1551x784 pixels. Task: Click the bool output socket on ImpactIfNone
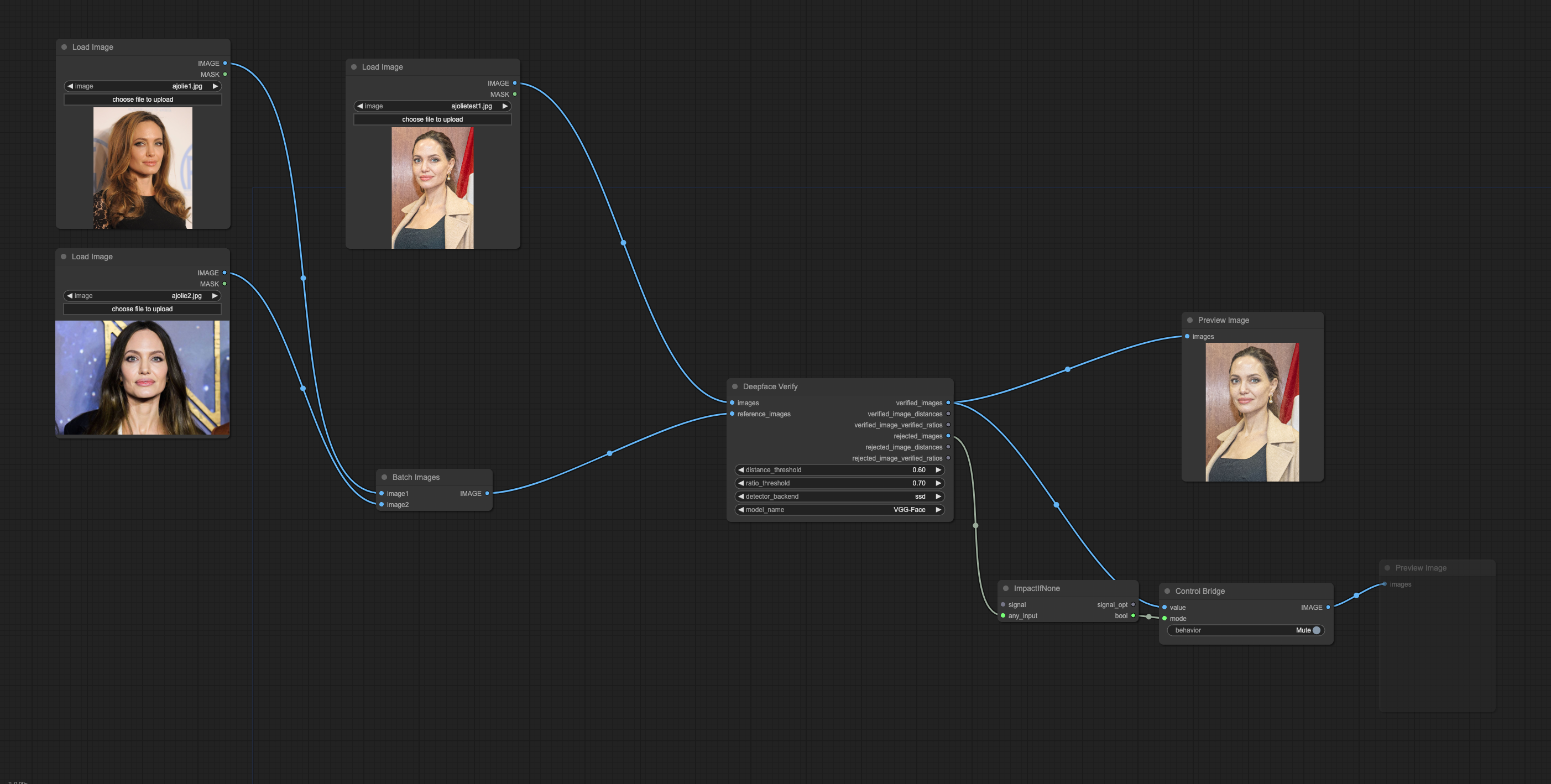(1132, 615)
